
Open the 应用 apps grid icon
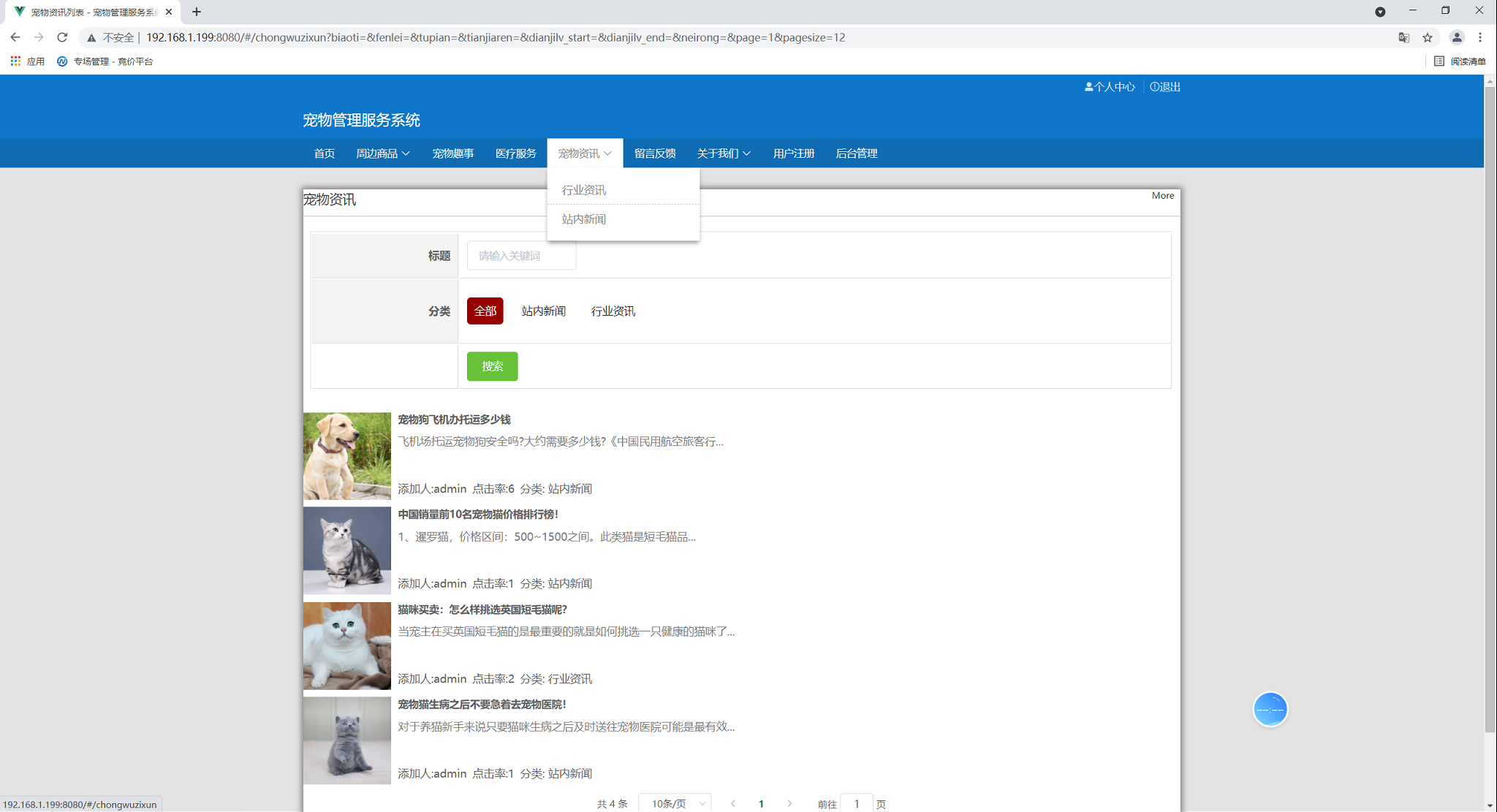pos(15,61)
